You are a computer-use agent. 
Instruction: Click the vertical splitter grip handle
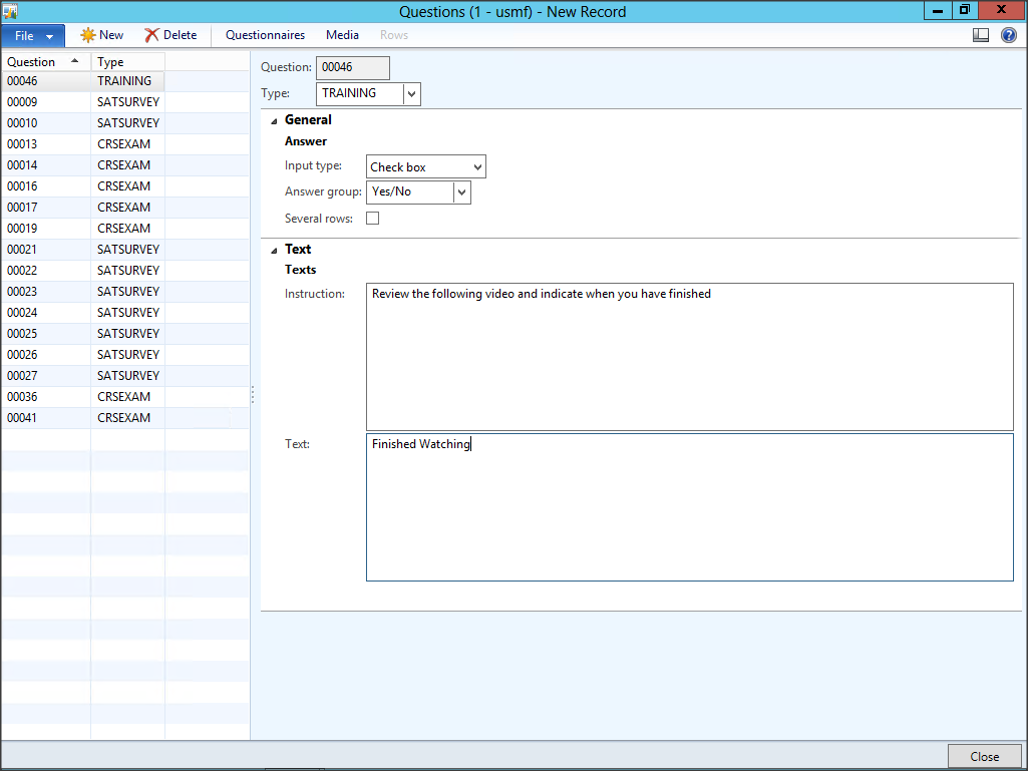pyautogui.click(x=253, y=395)
